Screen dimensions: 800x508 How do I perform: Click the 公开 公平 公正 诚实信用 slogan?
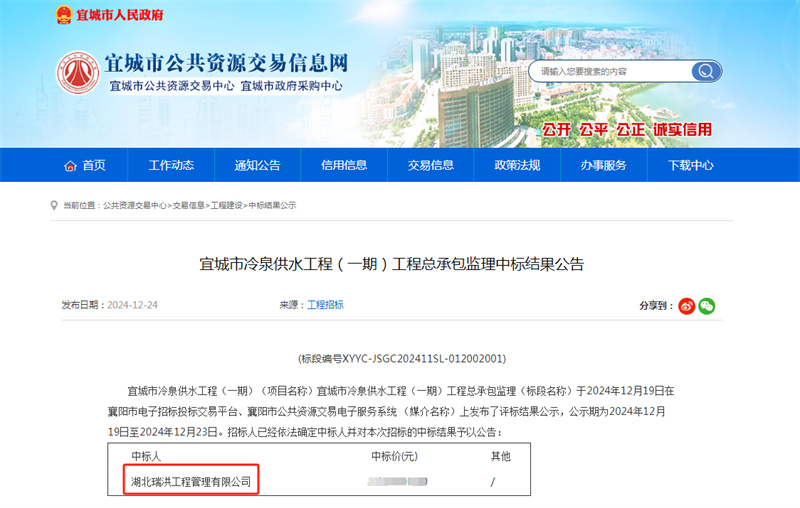[x=627, y=130]
